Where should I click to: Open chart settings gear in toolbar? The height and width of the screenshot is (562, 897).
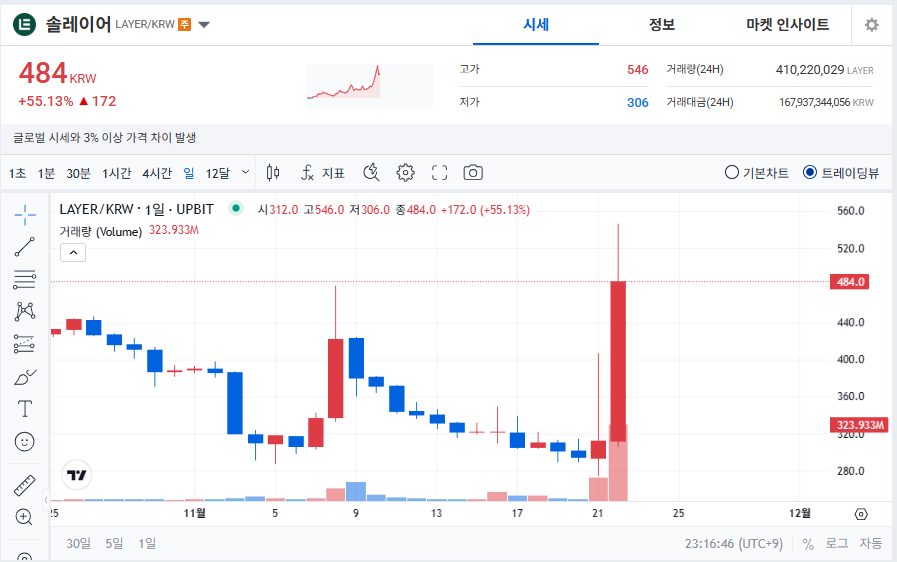pos(405,172)
